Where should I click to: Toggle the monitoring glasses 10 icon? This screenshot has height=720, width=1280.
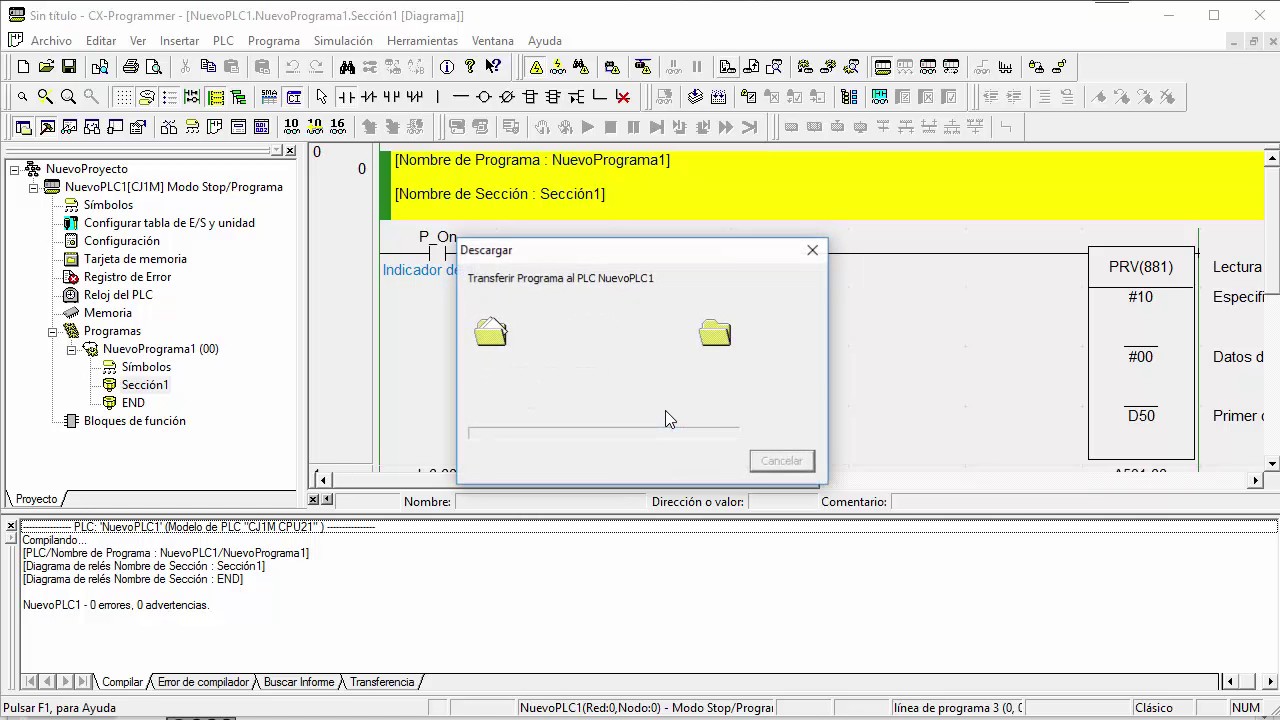click(291, 127)
